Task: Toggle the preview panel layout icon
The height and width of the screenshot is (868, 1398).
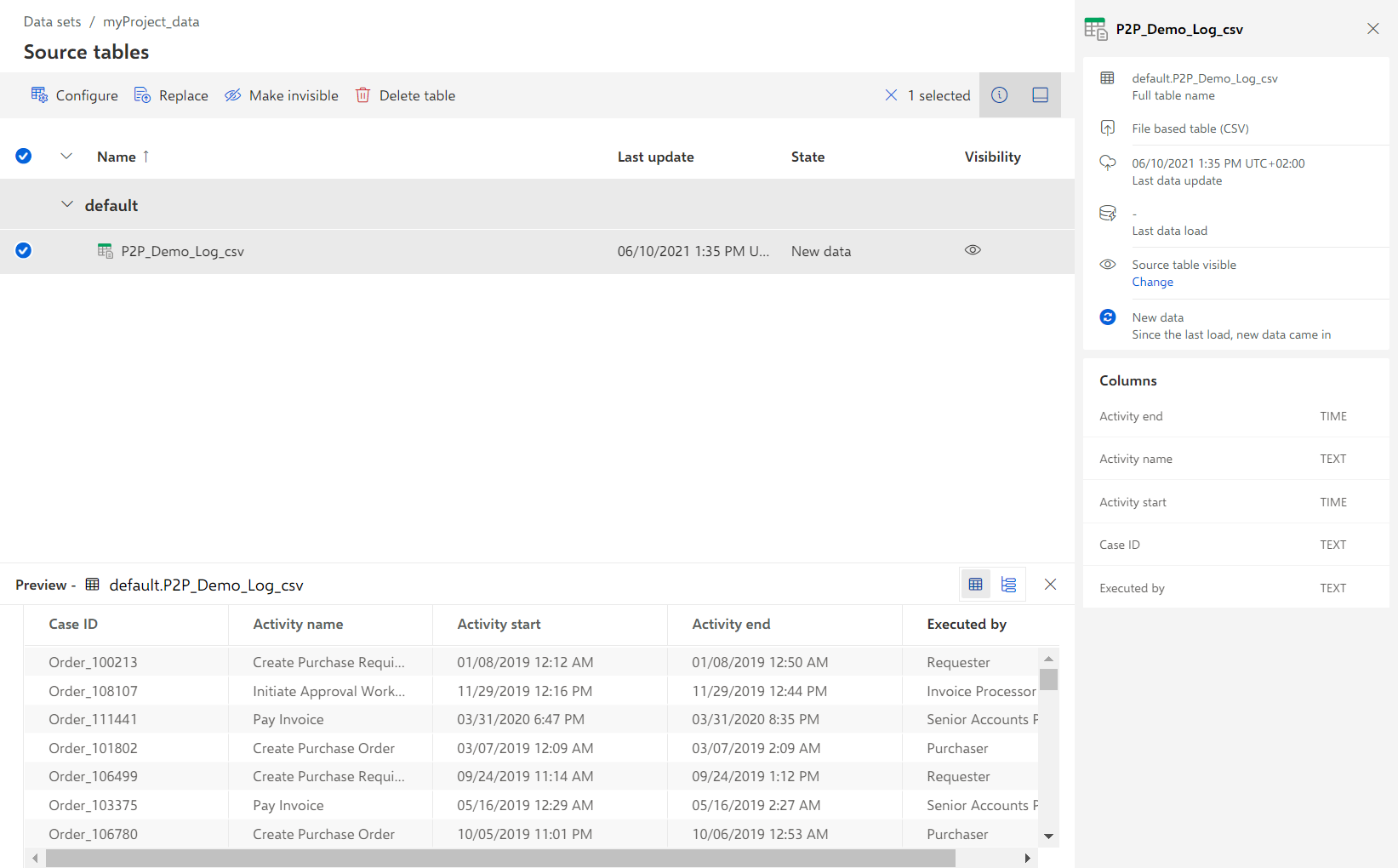Action: [x=1040, y=95]
